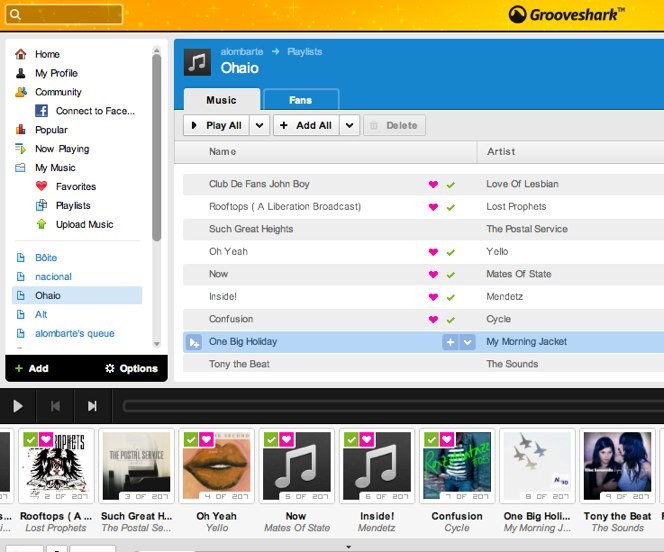Toggle library checkmark for Club De Fans John Boy
The height and width of the screenshot is (552, 664).
(x=451, y=185)
